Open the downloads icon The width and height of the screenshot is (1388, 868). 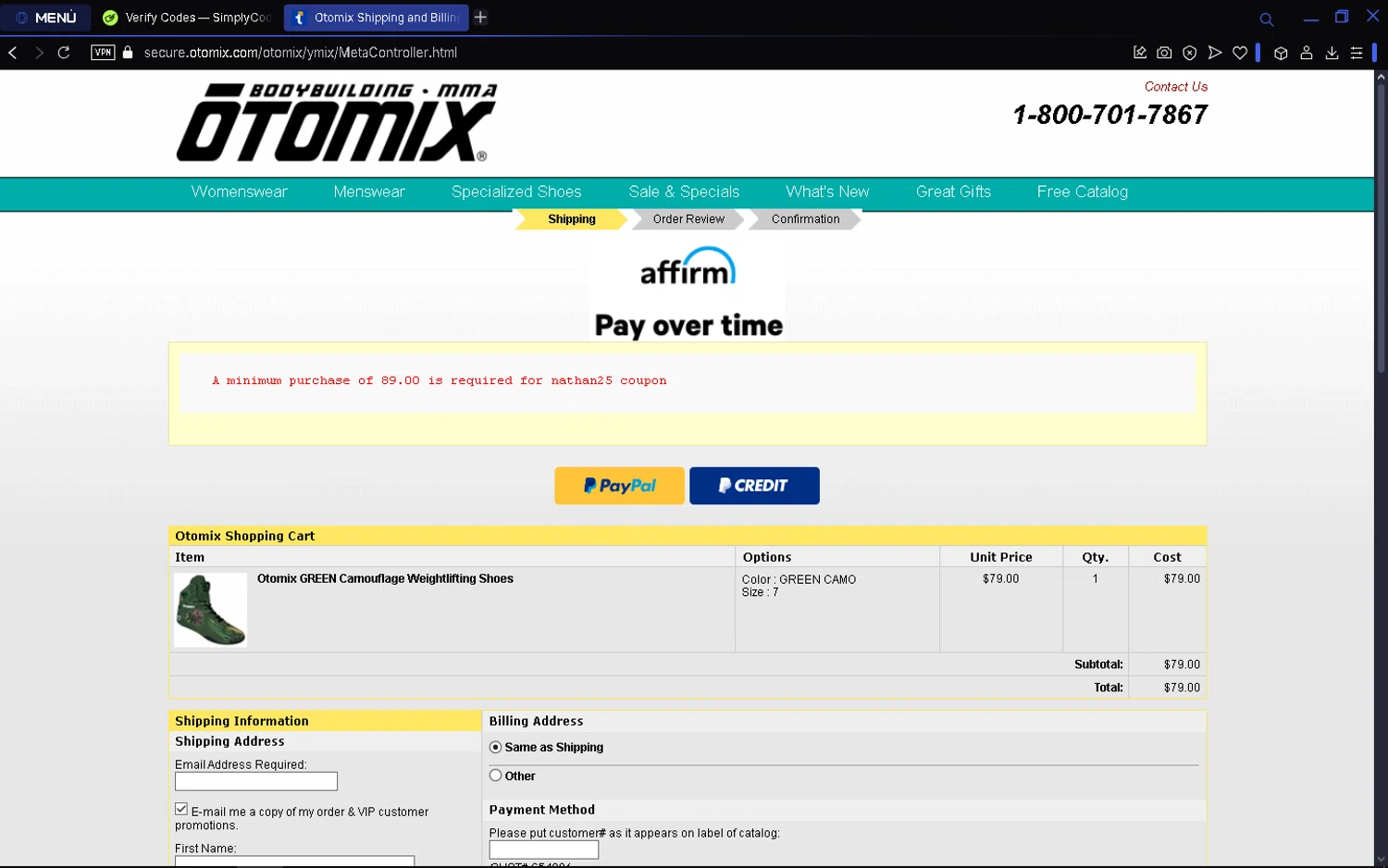1332,53
